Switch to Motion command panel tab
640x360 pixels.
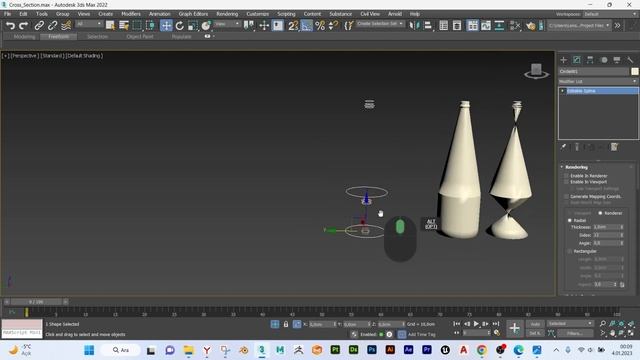point(604,60)
